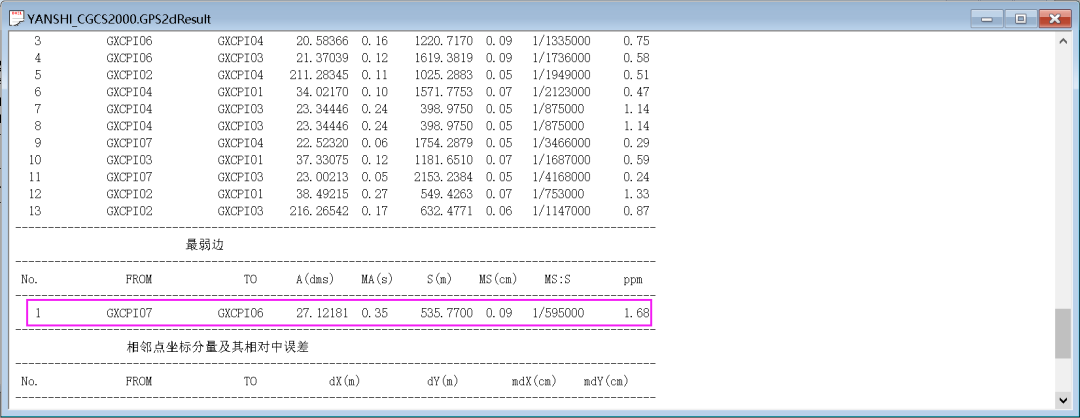Minimize the GPS2dResult window
Image resolution: width=1080 pixels, height=418 pixels.
(x=986, y=19)
